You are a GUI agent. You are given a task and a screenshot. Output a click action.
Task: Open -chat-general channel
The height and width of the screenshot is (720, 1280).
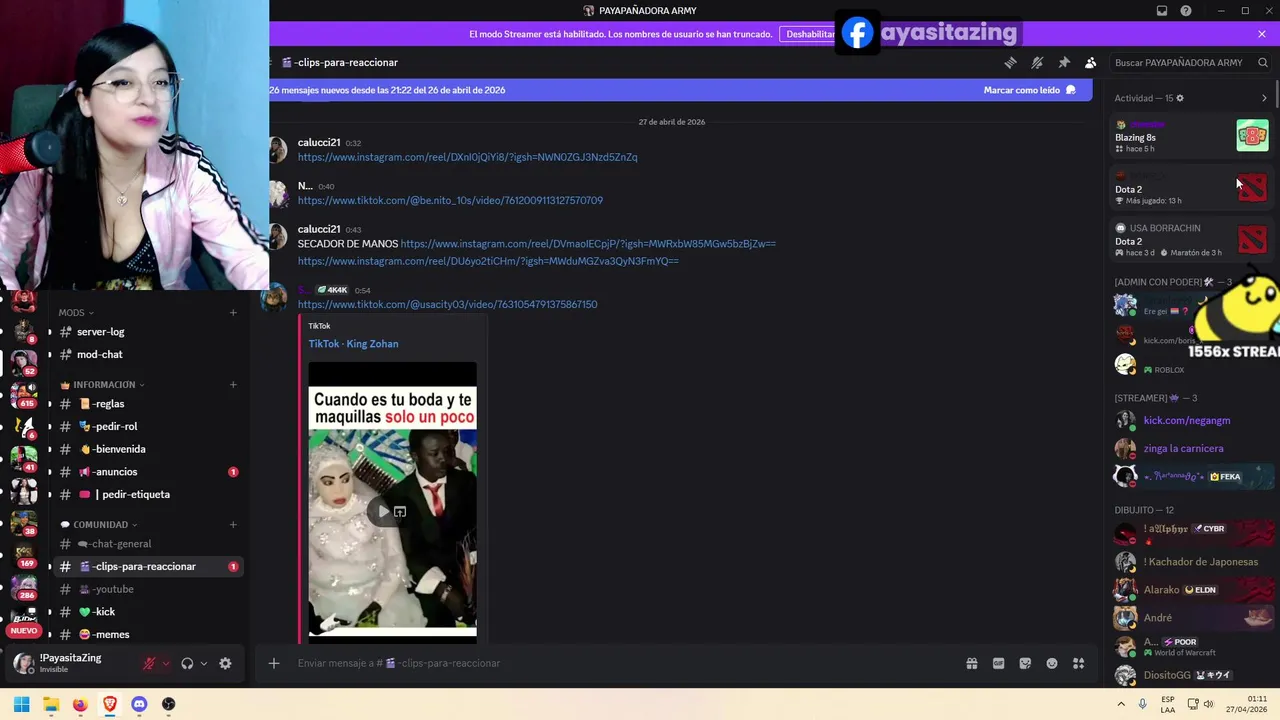pyautogui.click(x=148, y=544)
